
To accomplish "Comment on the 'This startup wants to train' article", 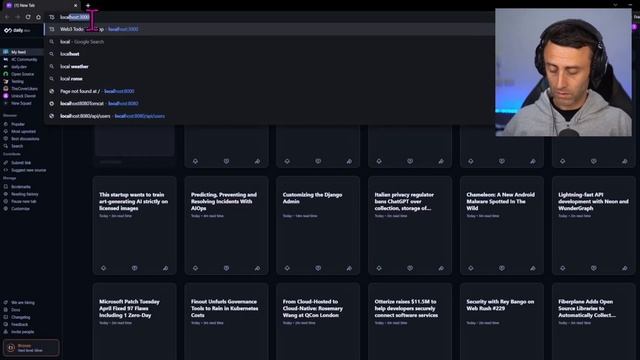I will 134,268.
